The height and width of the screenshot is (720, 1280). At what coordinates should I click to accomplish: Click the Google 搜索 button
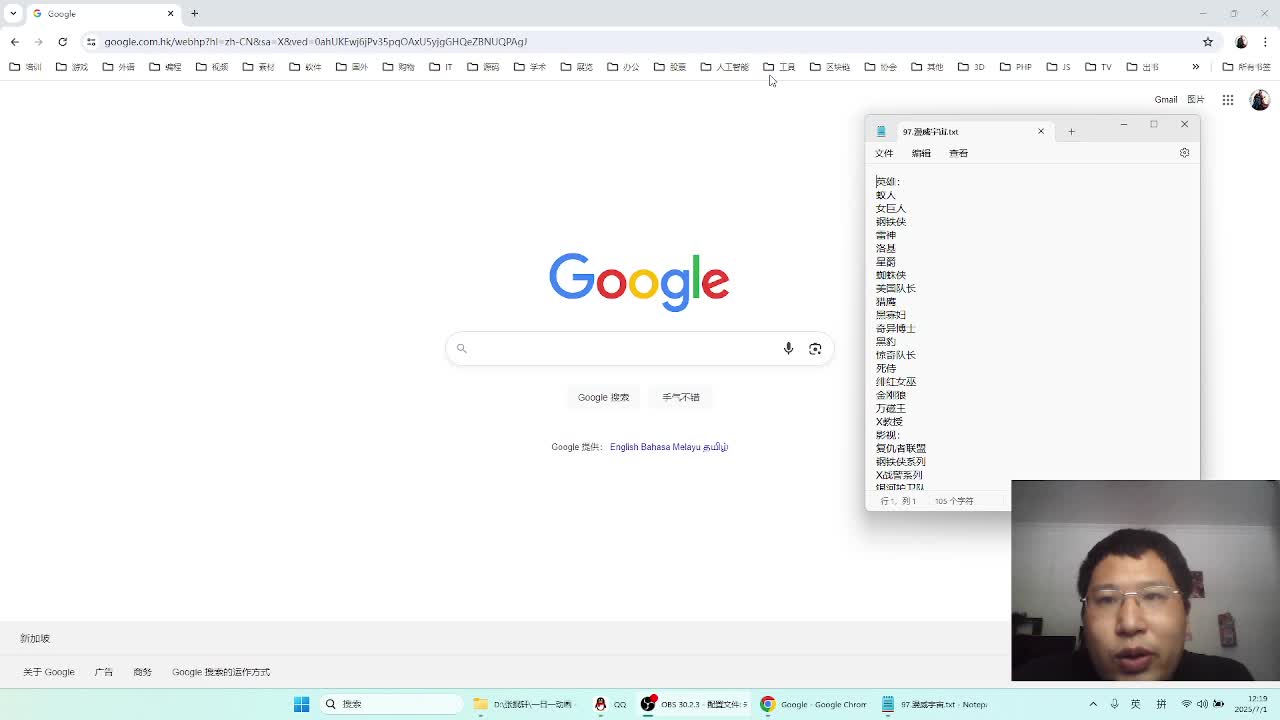coord(603,397)
